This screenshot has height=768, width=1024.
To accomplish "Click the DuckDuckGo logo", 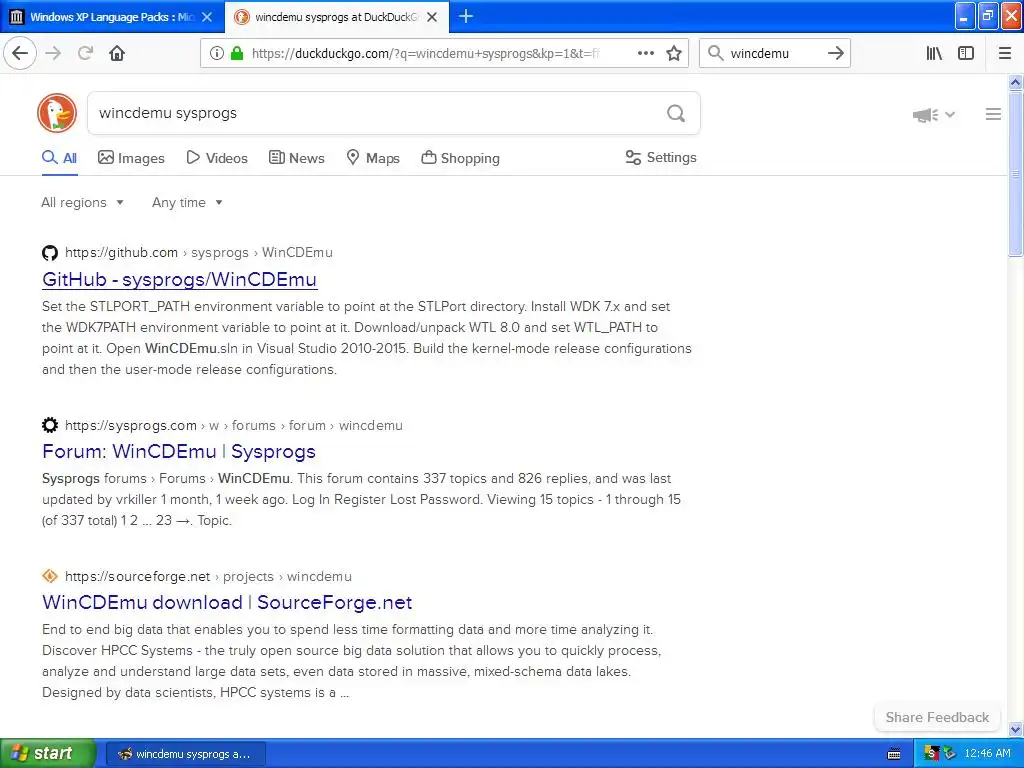I will (x=57, y=113).
